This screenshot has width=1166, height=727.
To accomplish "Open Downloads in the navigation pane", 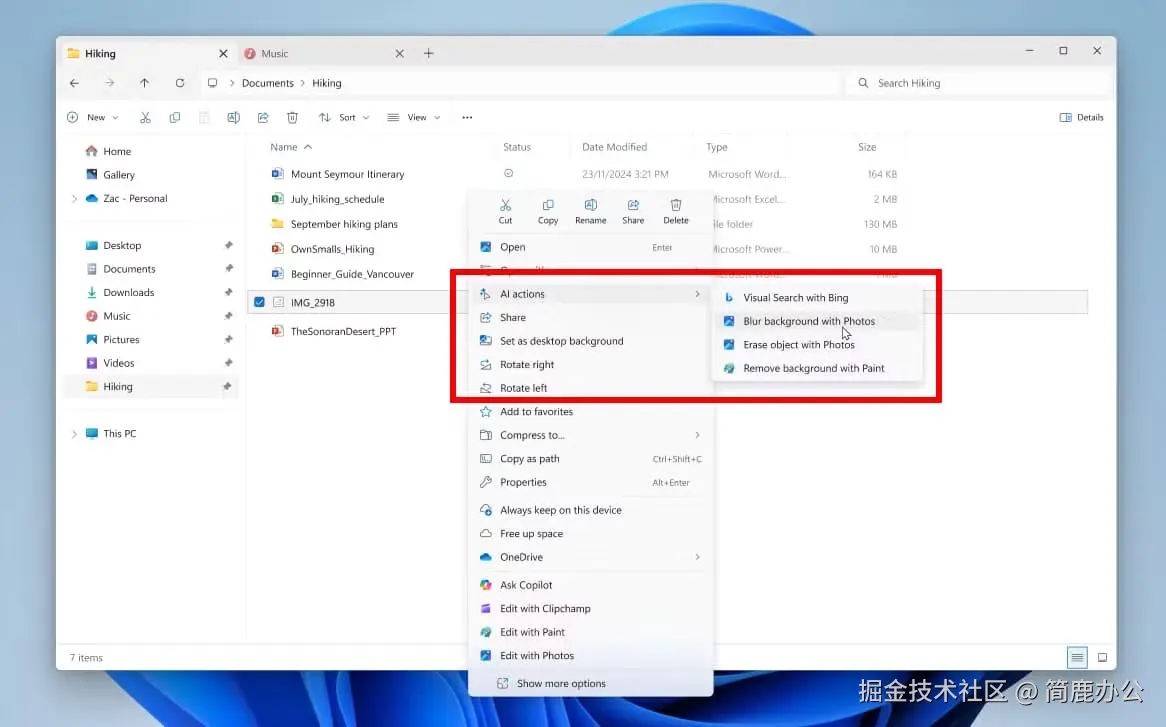I will point(120,293).
